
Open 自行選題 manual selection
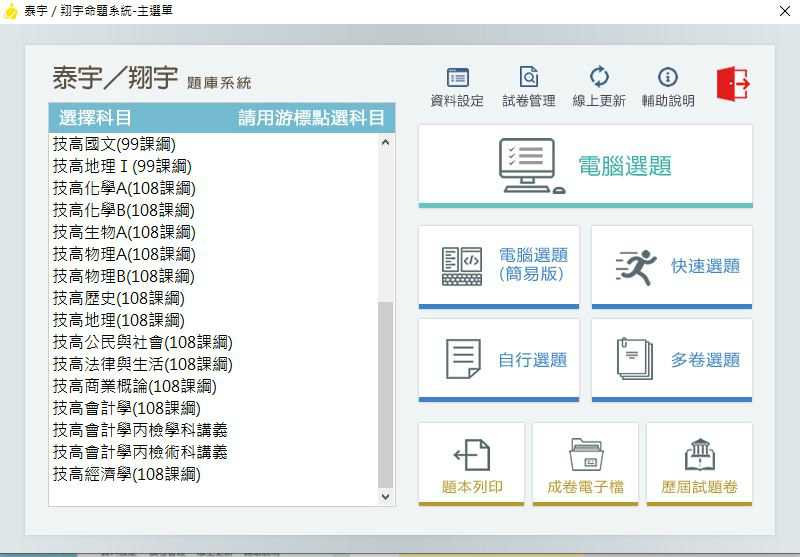click(x=499, y=361)
